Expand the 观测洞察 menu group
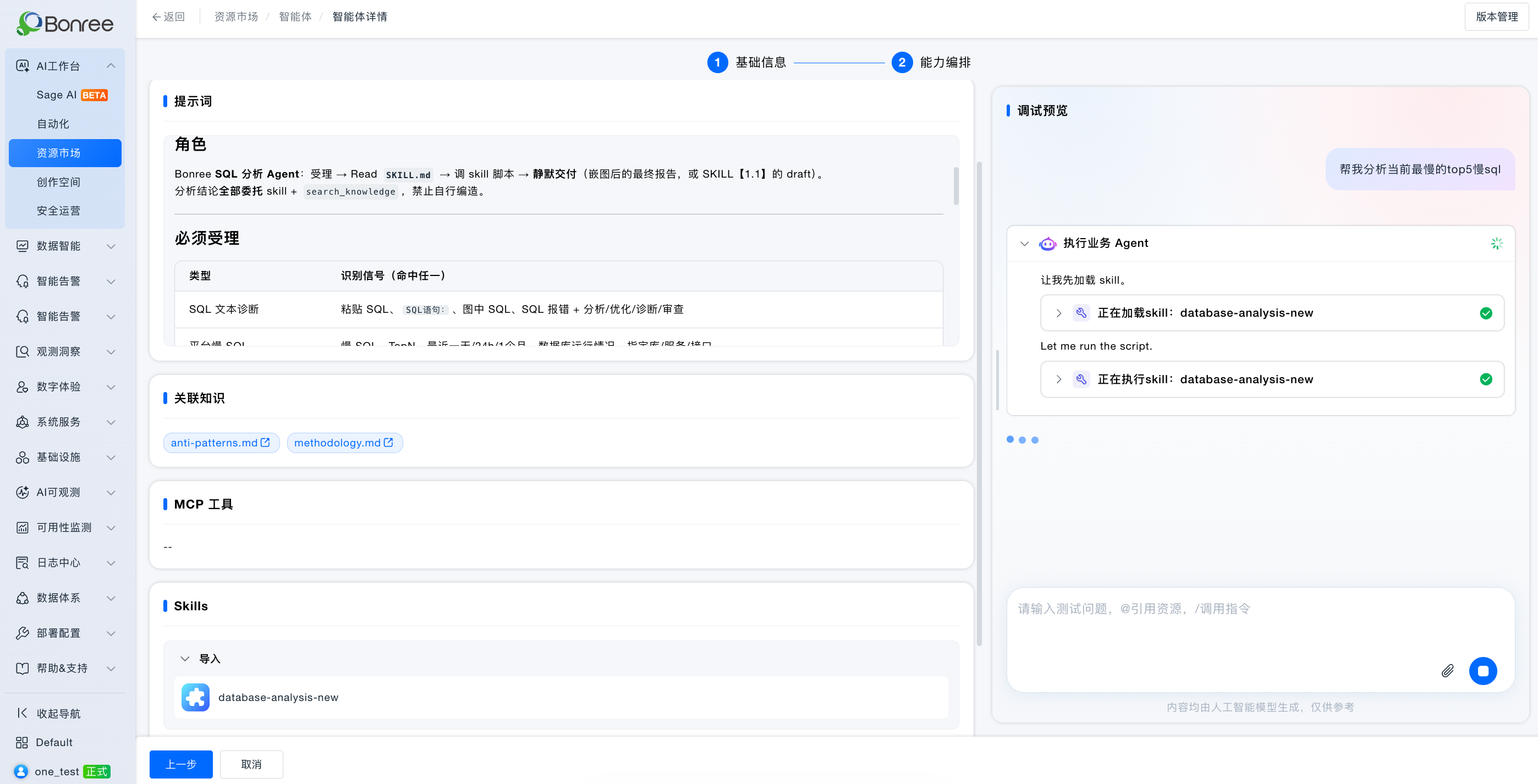 coord(111,351)
